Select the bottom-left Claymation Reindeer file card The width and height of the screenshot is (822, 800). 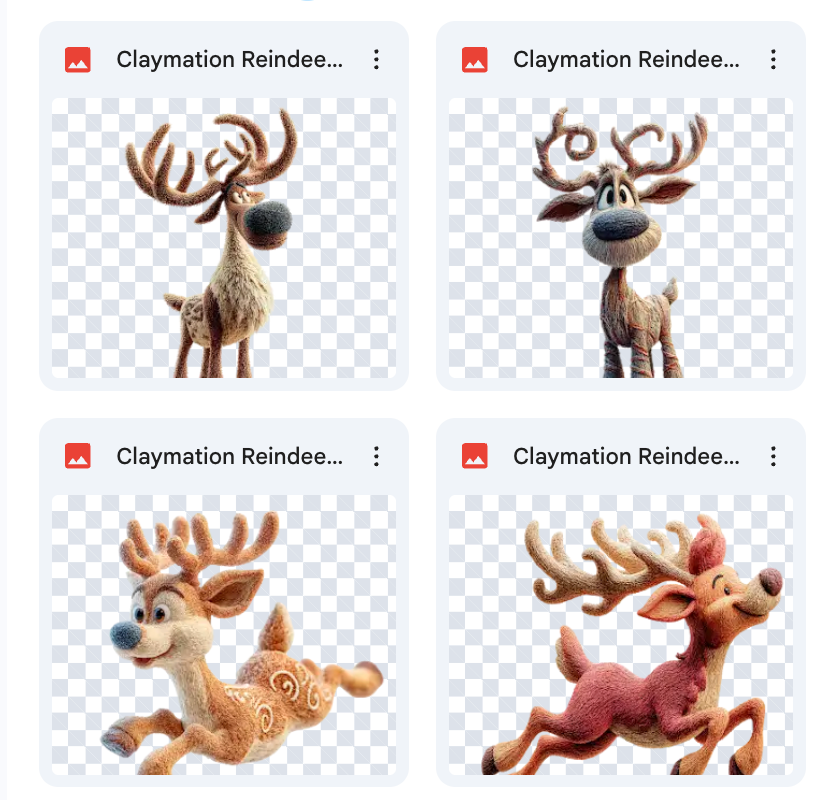pos(224,603)
